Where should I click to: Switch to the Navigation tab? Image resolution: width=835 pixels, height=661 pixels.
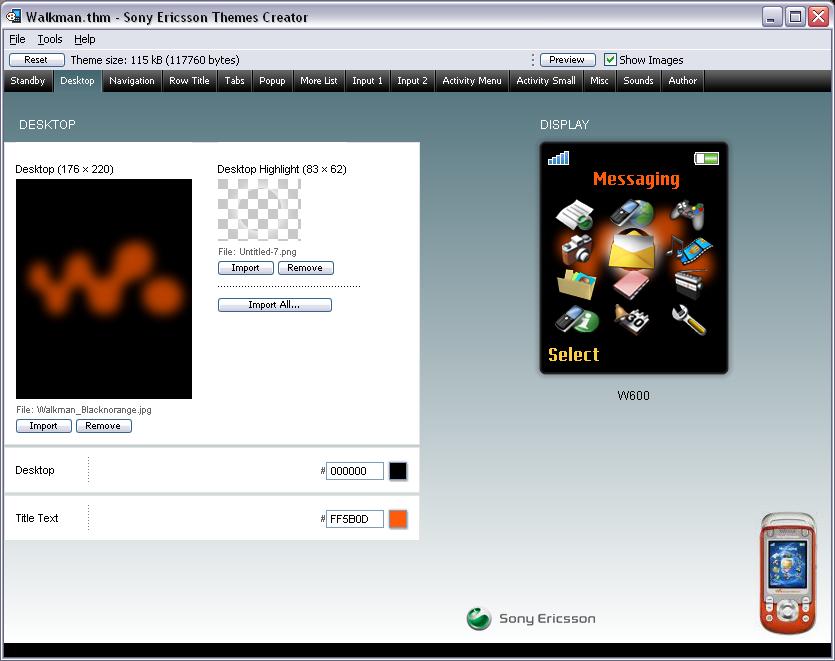click(132, 80)
